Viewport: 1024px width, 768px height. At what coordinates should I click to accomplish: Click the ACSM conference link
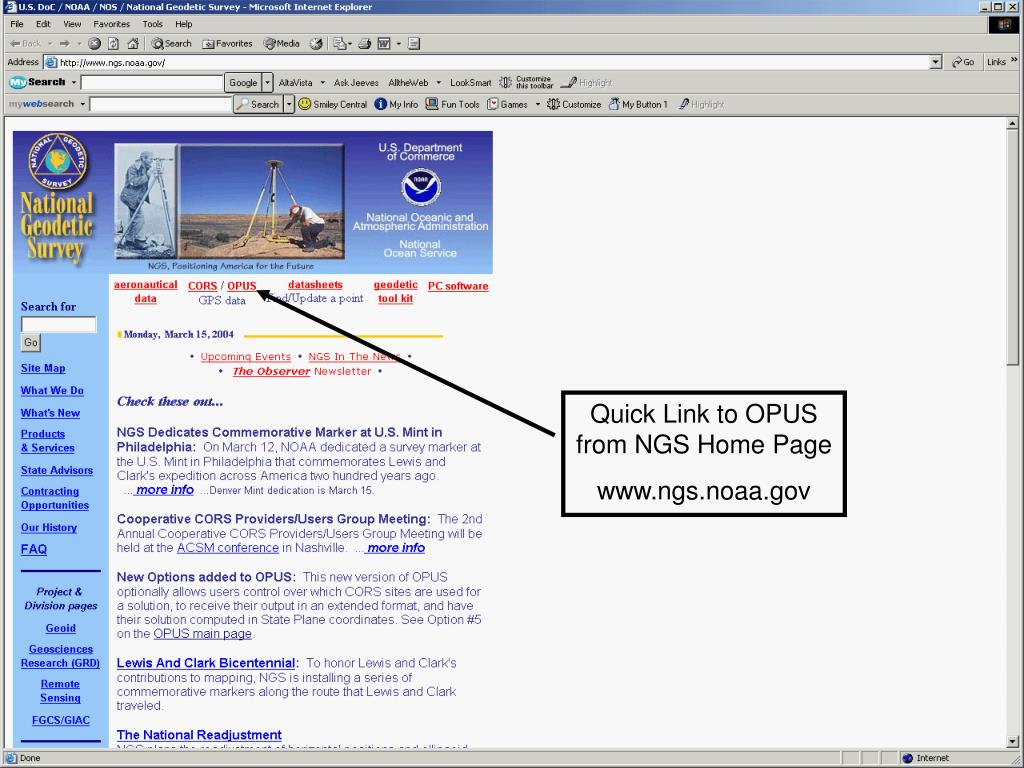coord(228,548)
